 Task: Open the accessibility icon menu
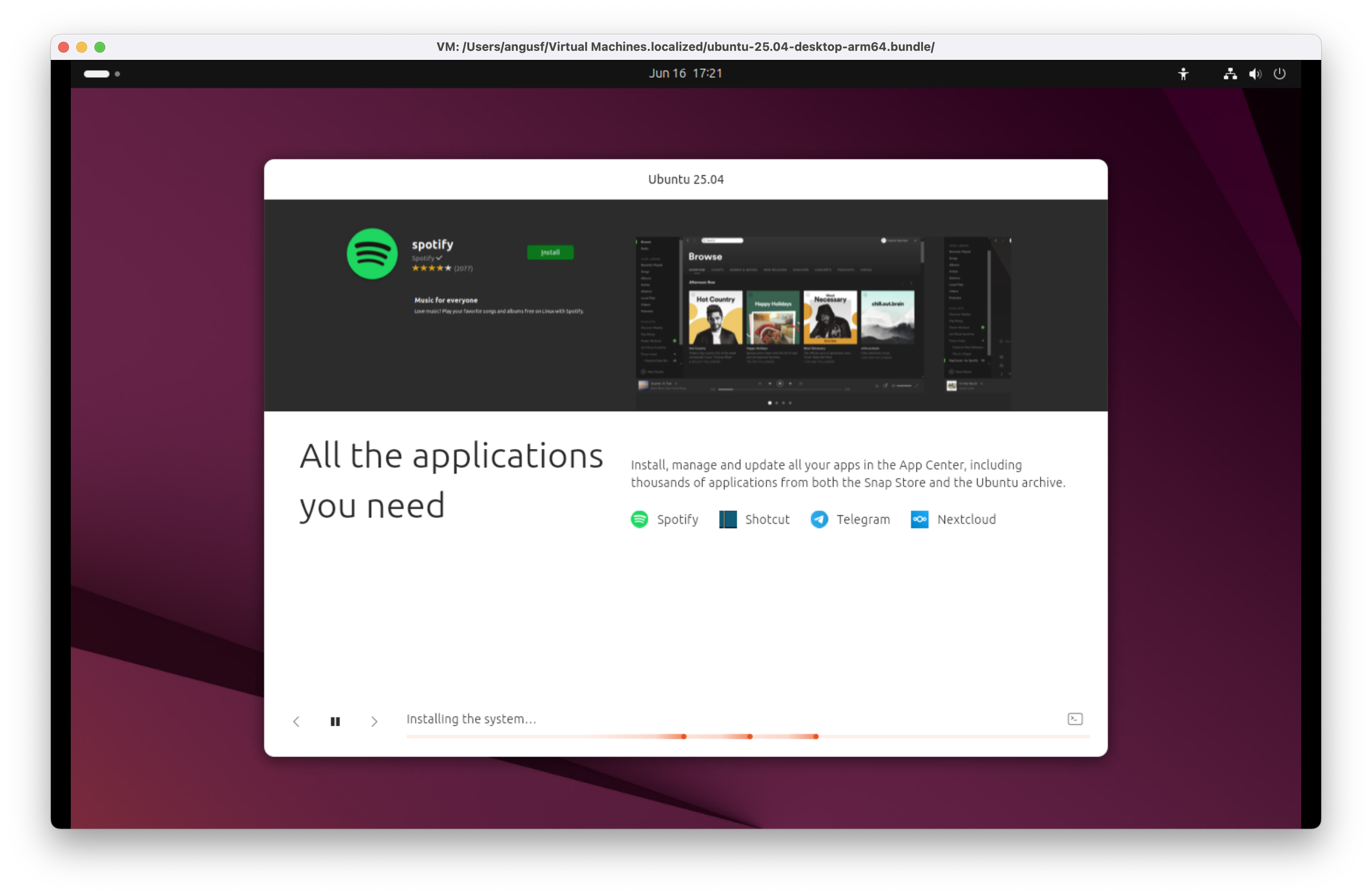[x=1184, y=73]
